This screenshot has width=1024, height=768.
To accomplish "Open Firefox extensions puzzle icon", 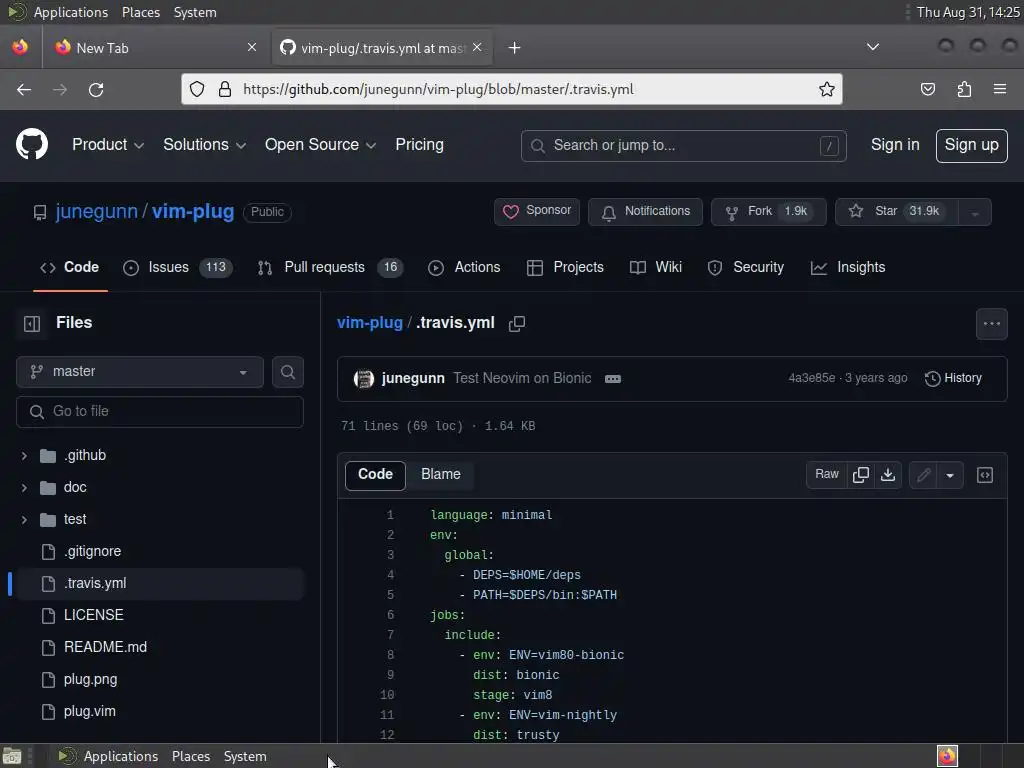I will 964,89.
